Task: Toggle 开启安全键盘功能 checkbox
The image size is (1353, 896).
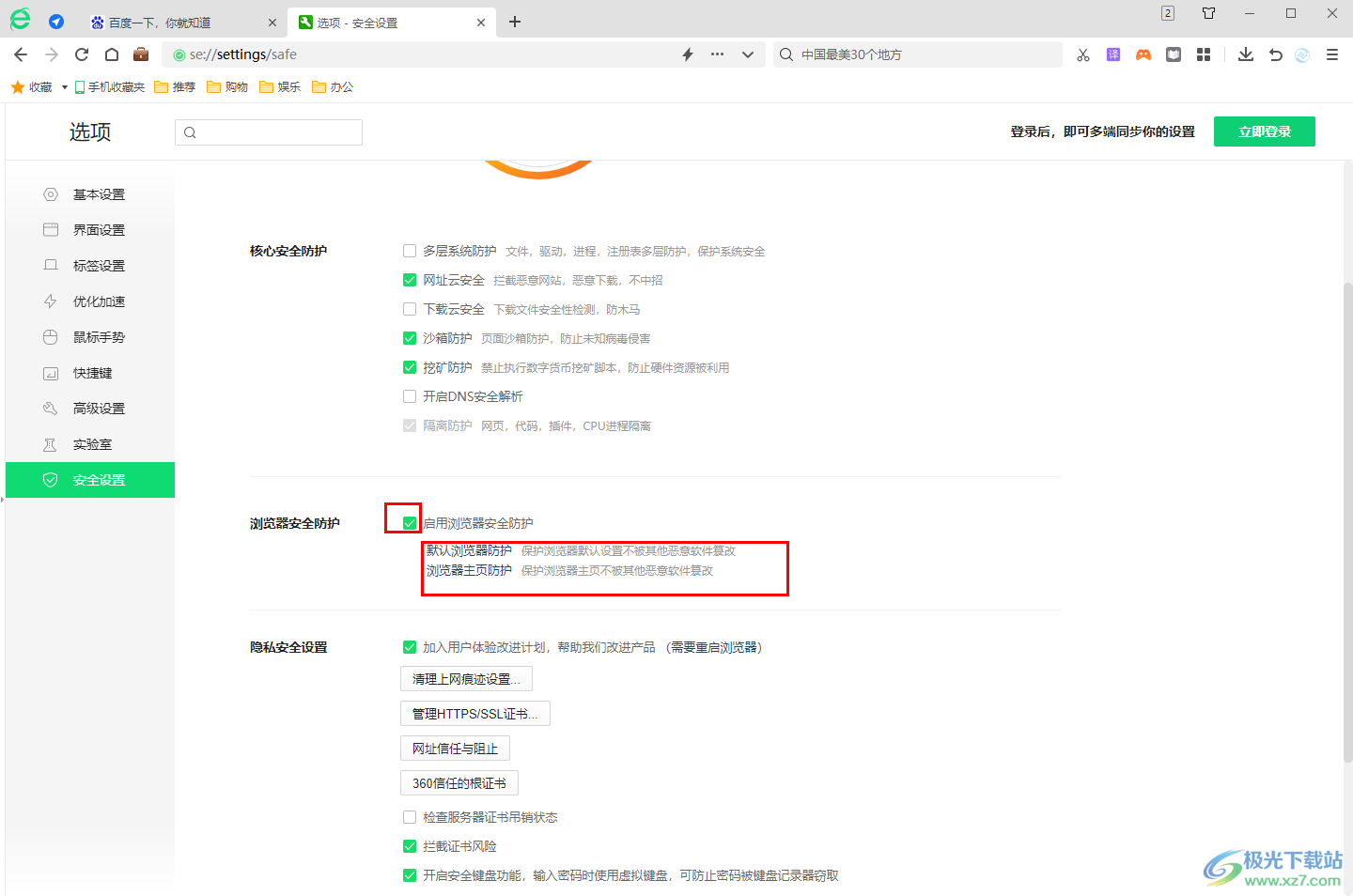Action: click(x=410, y=875)
